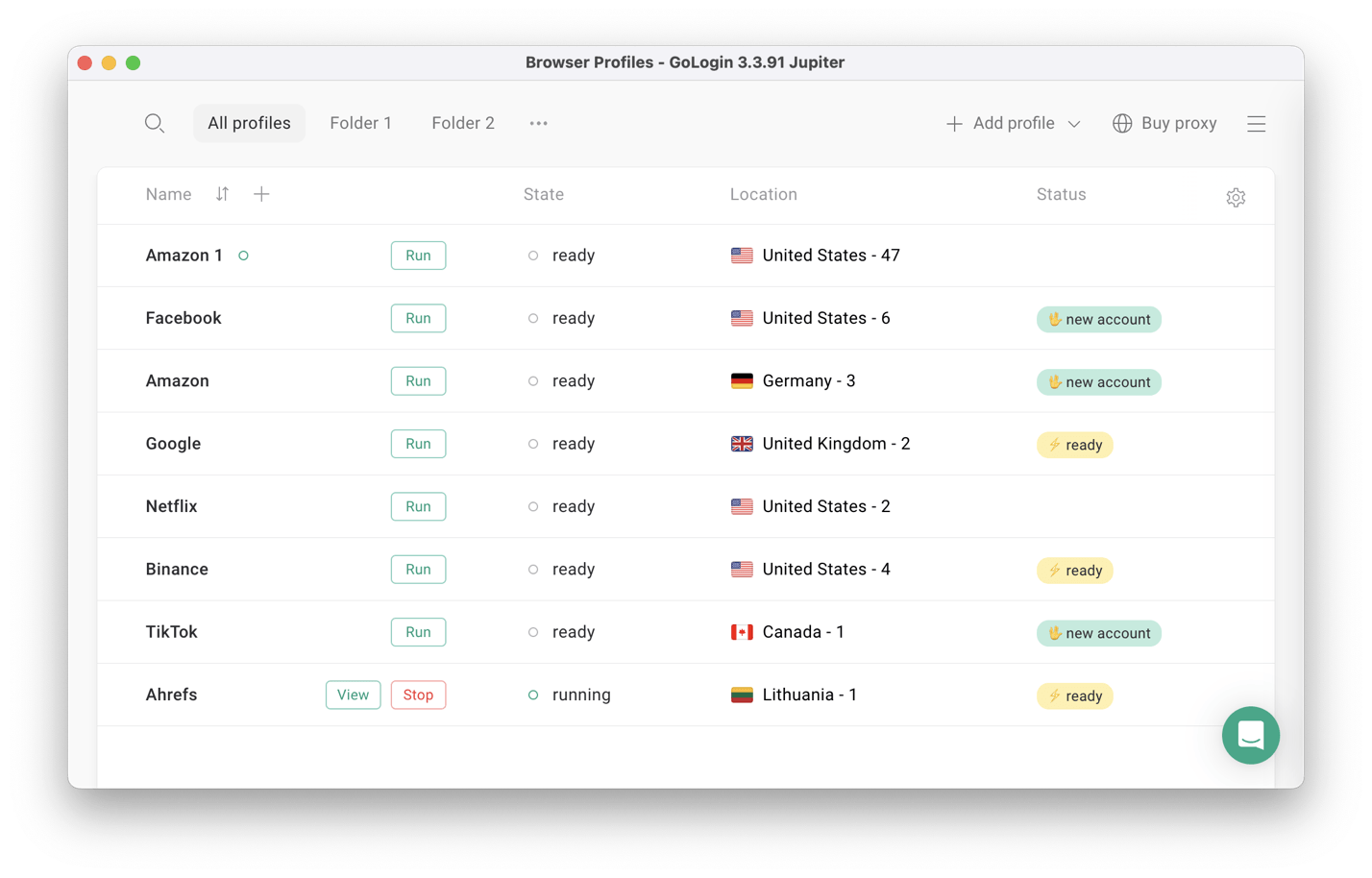Click the green circle next to Amazon 1
Screen dimensions: 1372x878
pos(243,256)
